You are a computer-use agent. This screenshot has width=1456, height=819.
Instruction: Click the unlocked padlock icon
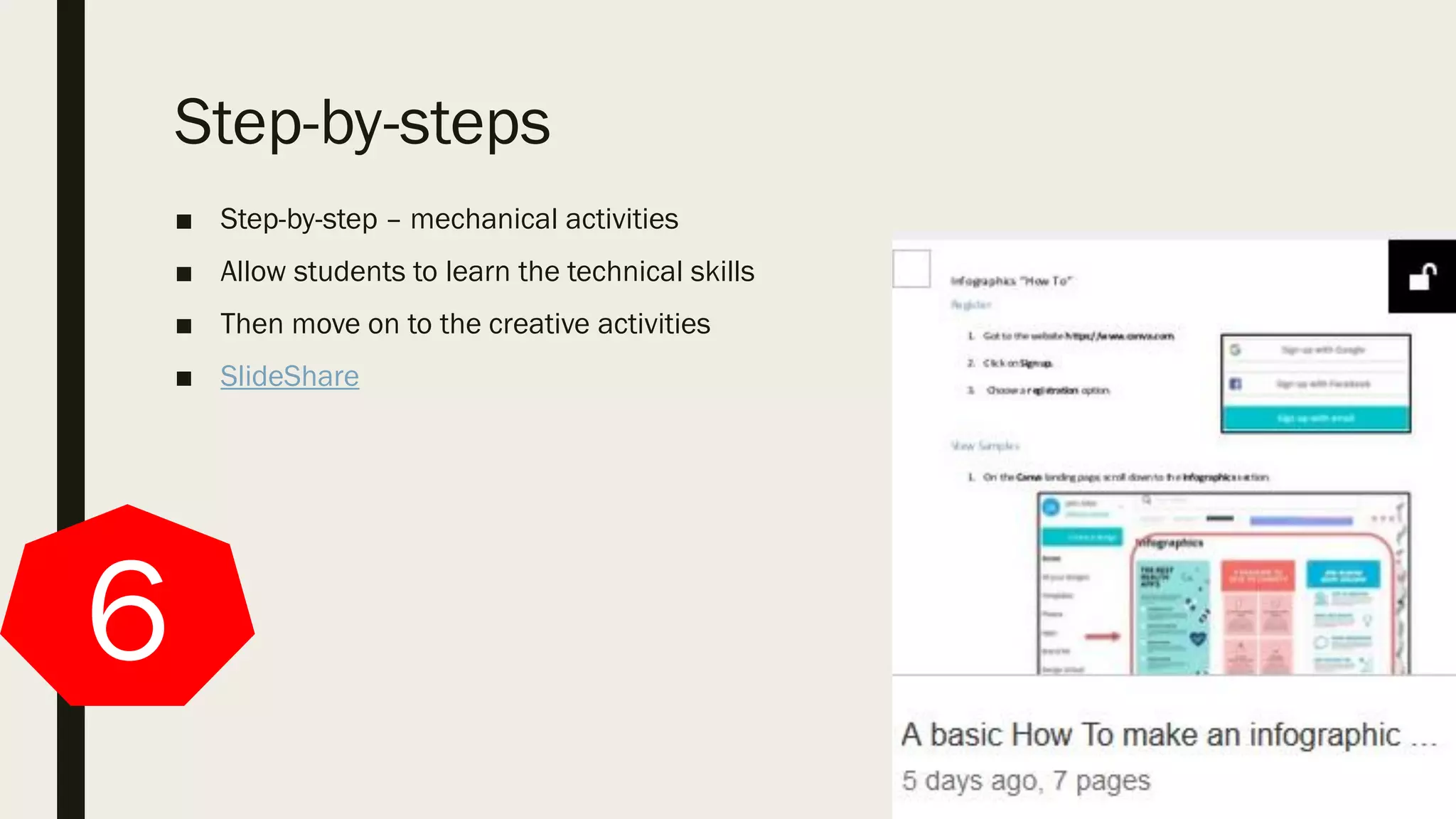pyautogui.click(x=1423, y=277)
